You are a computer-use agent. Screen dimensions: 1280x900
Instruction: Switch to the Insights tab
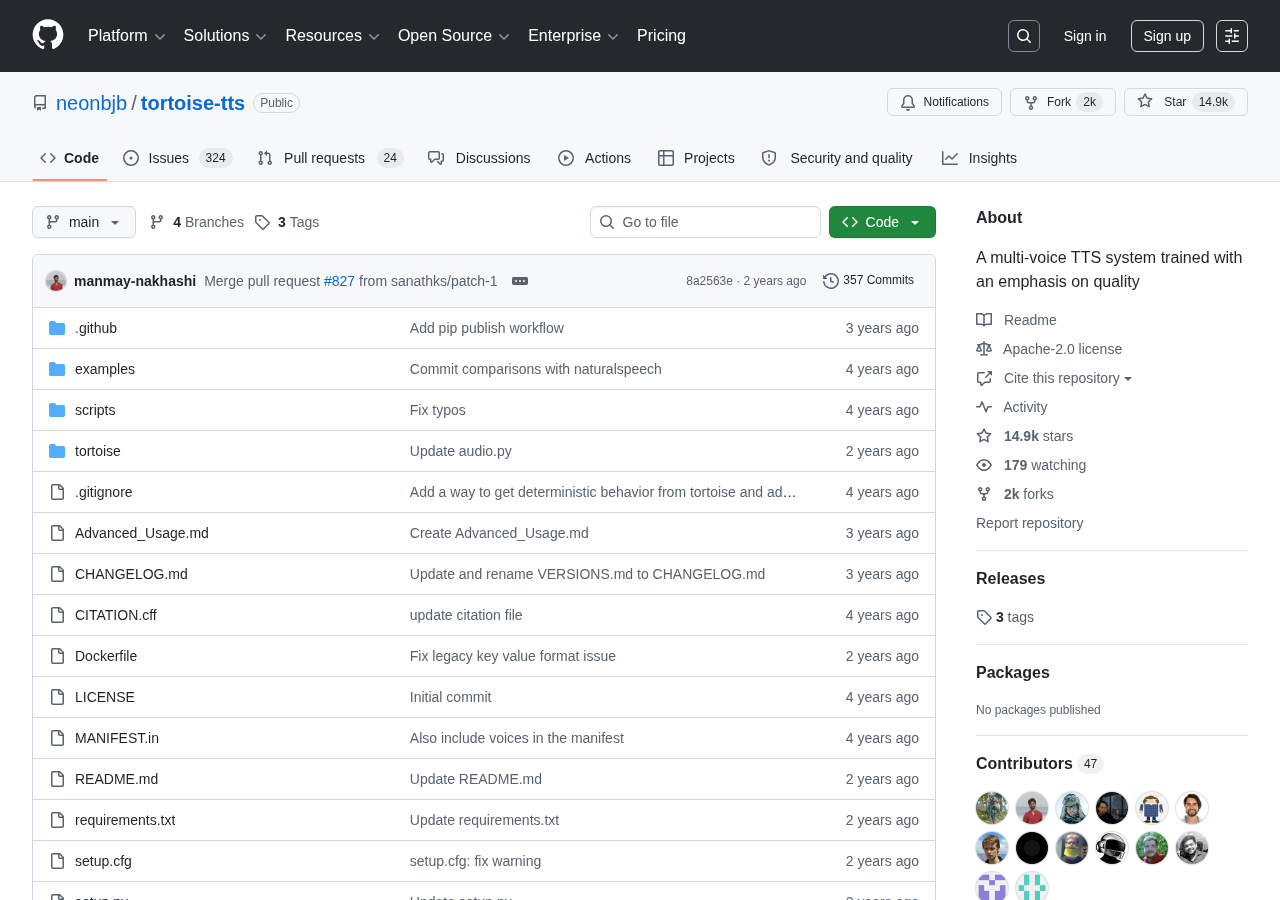click(x=979, y=158)
